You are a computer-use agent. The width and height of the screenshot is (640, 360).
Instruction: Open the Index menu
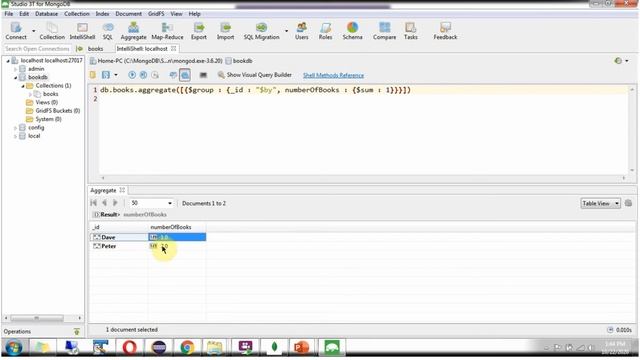102,13
